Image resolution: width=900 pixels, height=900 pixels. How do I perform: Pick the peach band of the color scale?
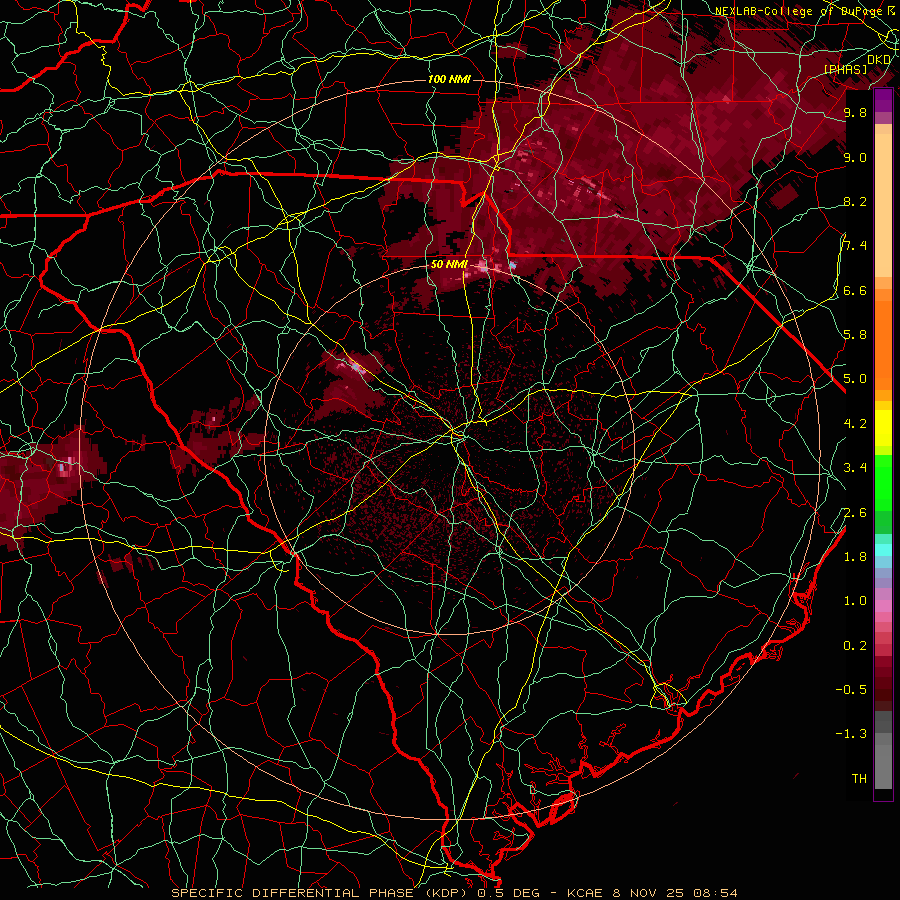(x=883, y=205)
